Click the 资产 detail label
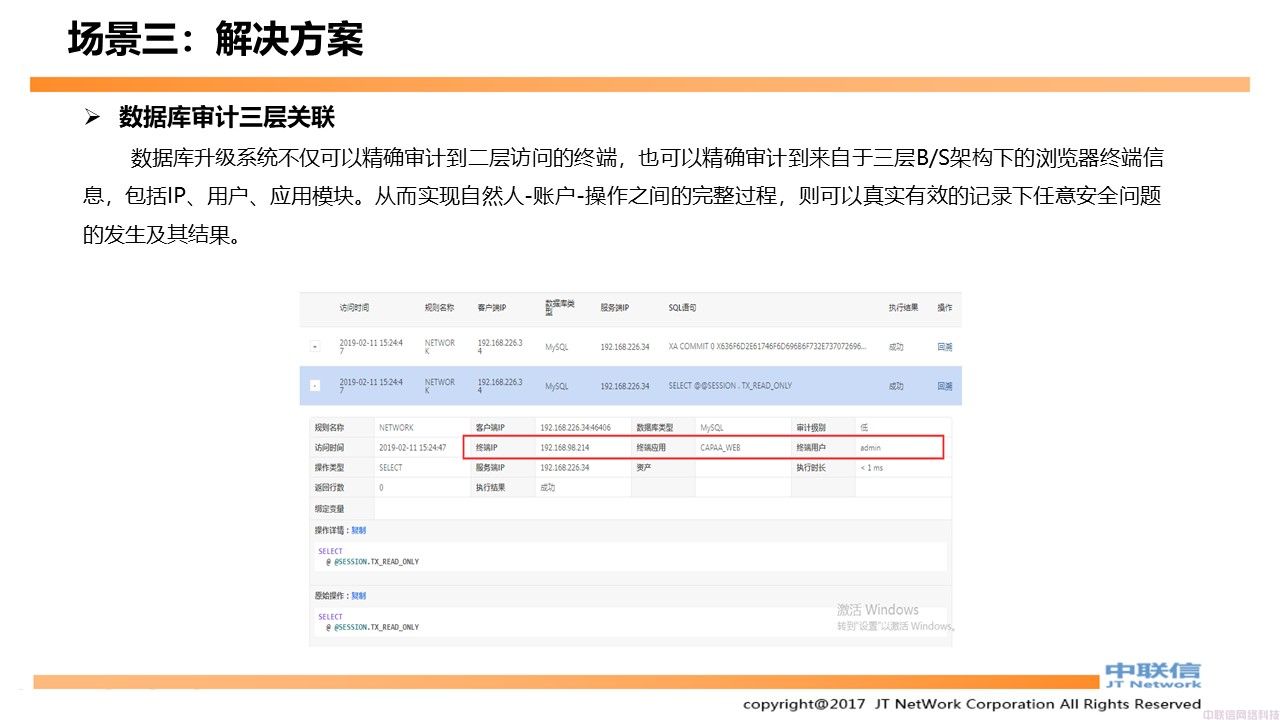The height and width of the screenshot is (720, 1280). pos(644,468)
